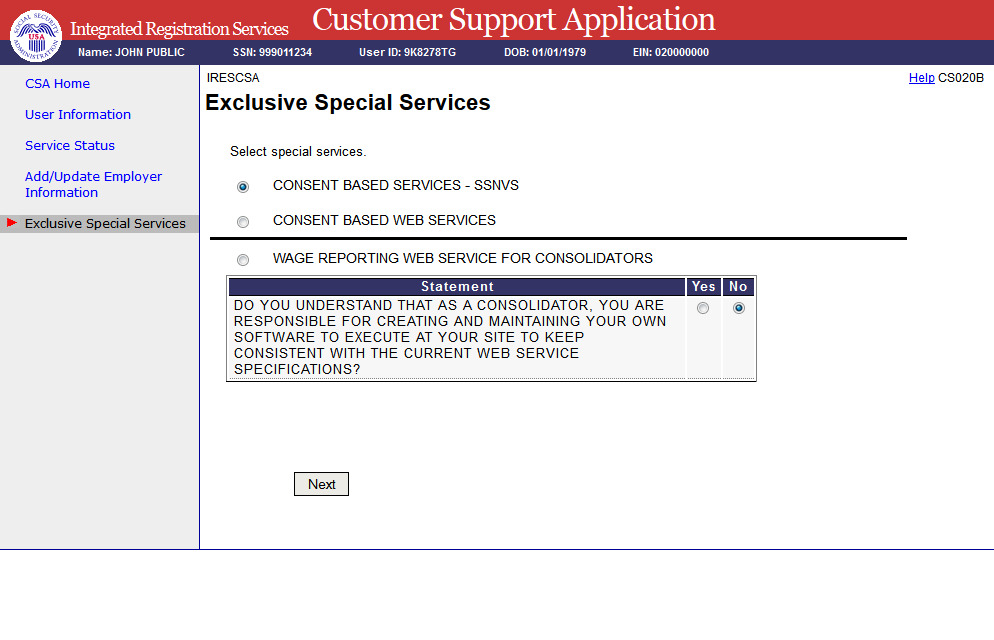Select Consent Based Web Services radio button
The height and width of the screenshot is (640, 994).
point(243,222)
